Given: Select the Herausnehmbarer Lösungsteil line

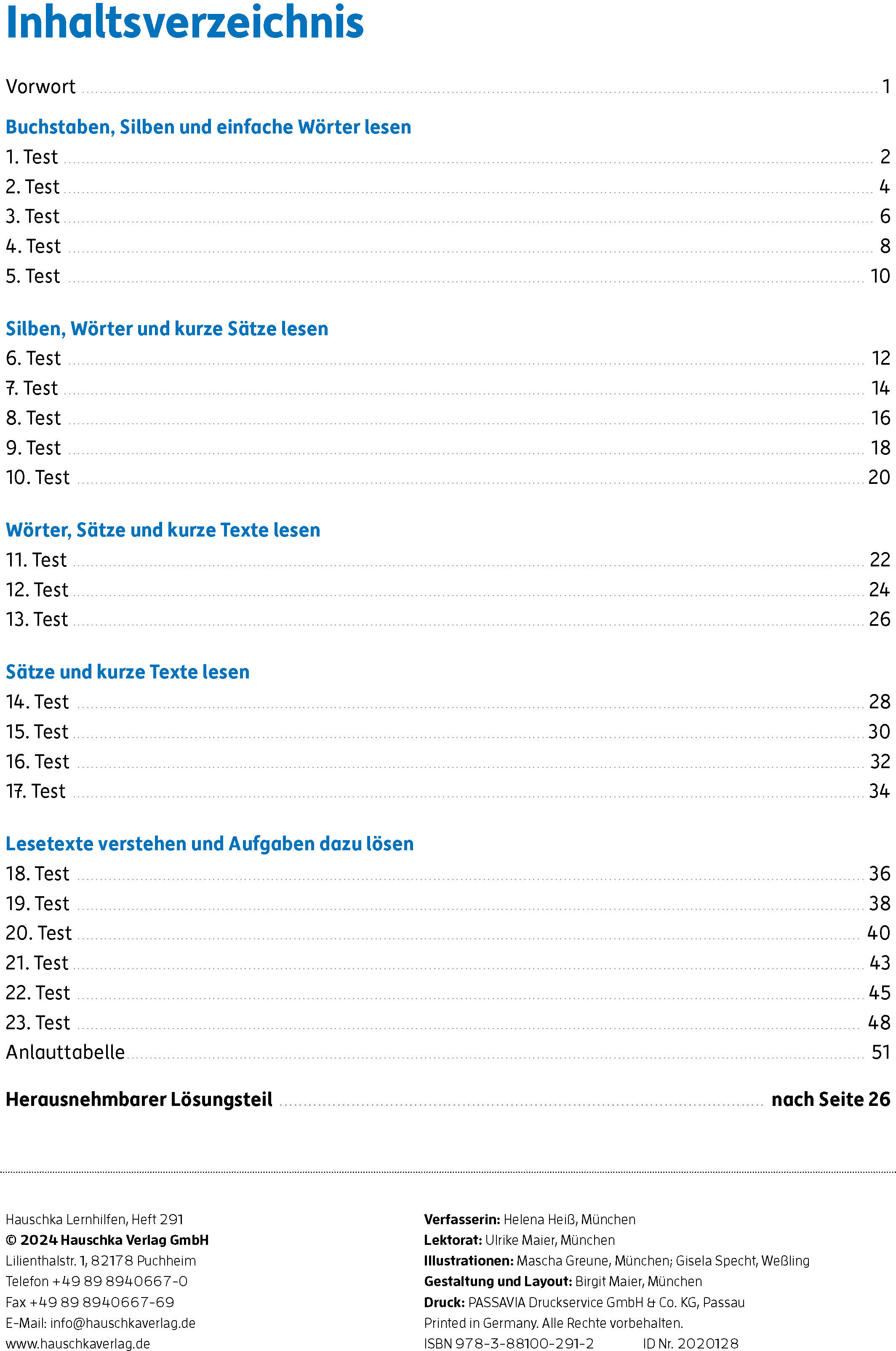Looking at the screenshot, I should (x=139, y=1100).
